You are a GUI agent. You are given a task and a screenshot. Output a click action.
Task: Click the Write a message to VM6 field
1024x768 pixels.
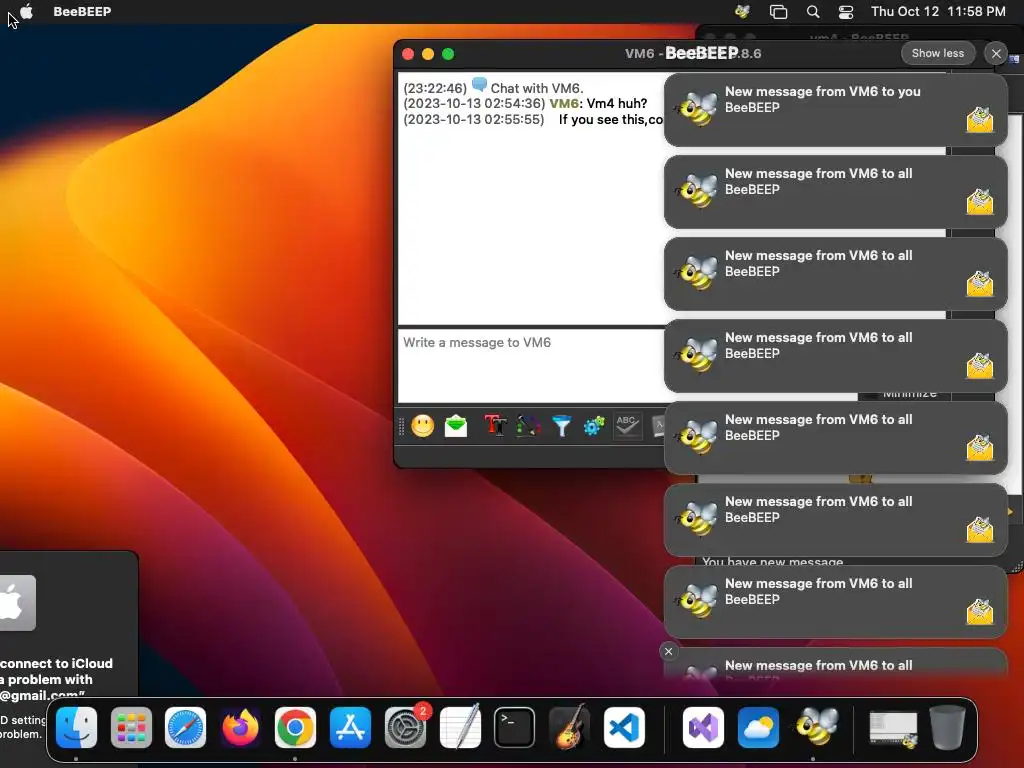click(x=531, y=365)
